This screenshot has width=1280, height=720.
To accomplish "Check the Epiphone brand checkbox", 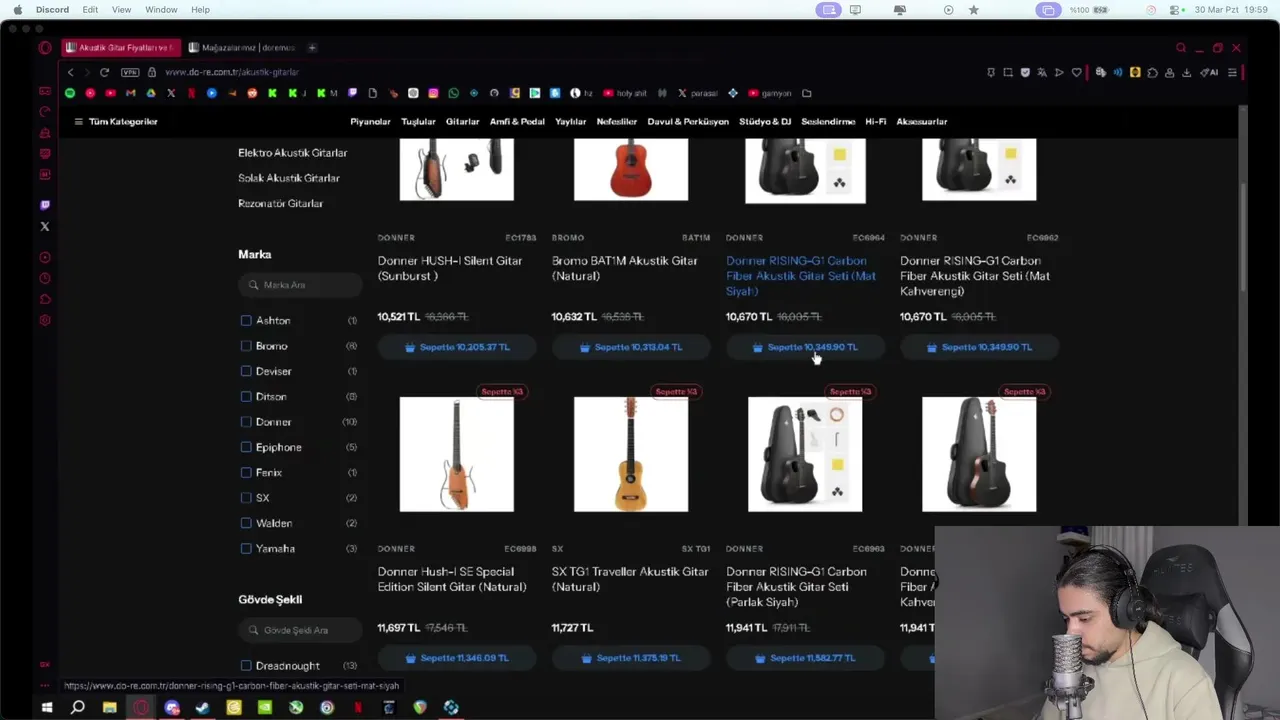I will pos(246,447).
